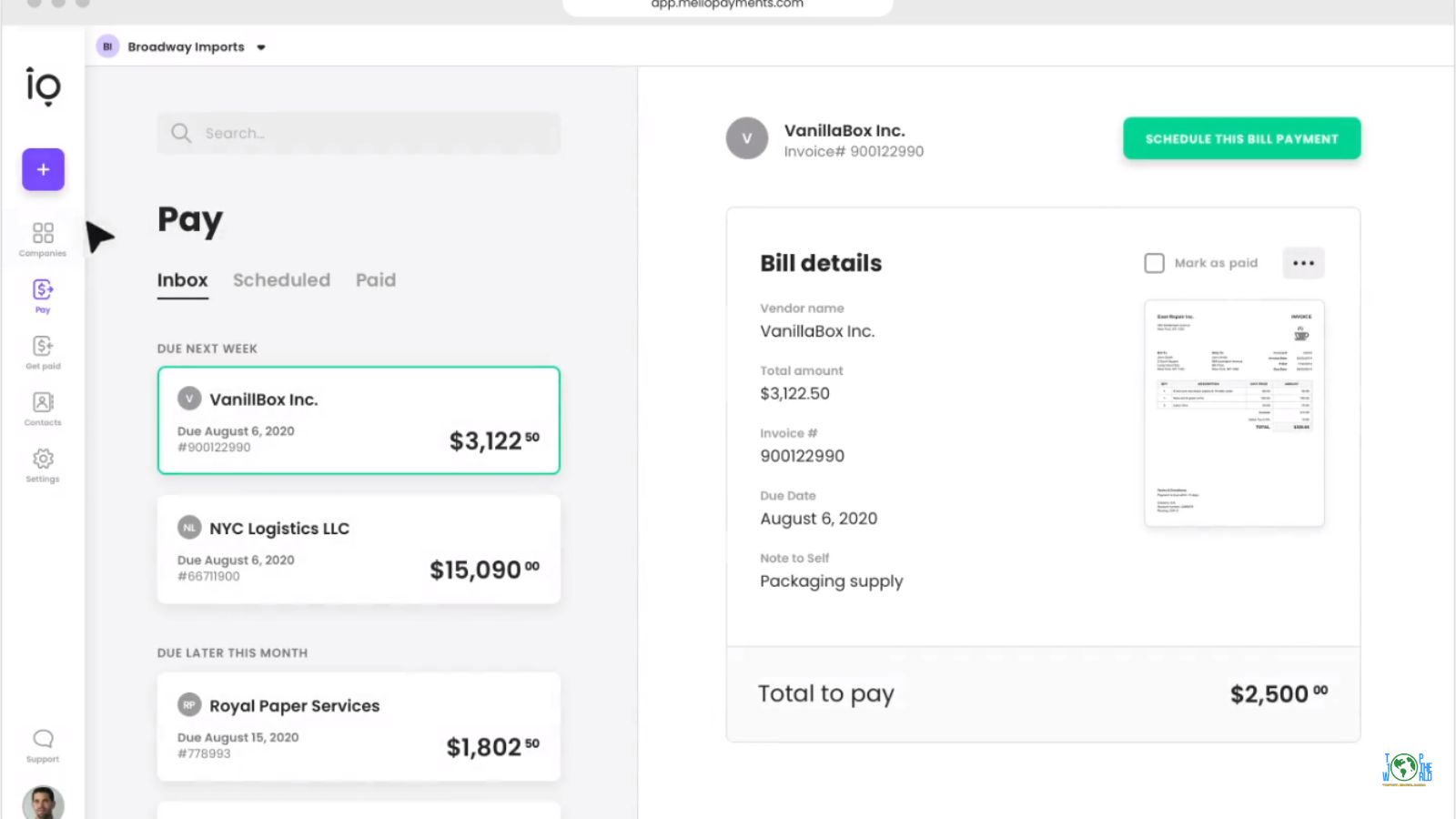Screen dimensions: 1456x819
Task: Click Schedule This Bill Payment button
Action: (1242, 138)
